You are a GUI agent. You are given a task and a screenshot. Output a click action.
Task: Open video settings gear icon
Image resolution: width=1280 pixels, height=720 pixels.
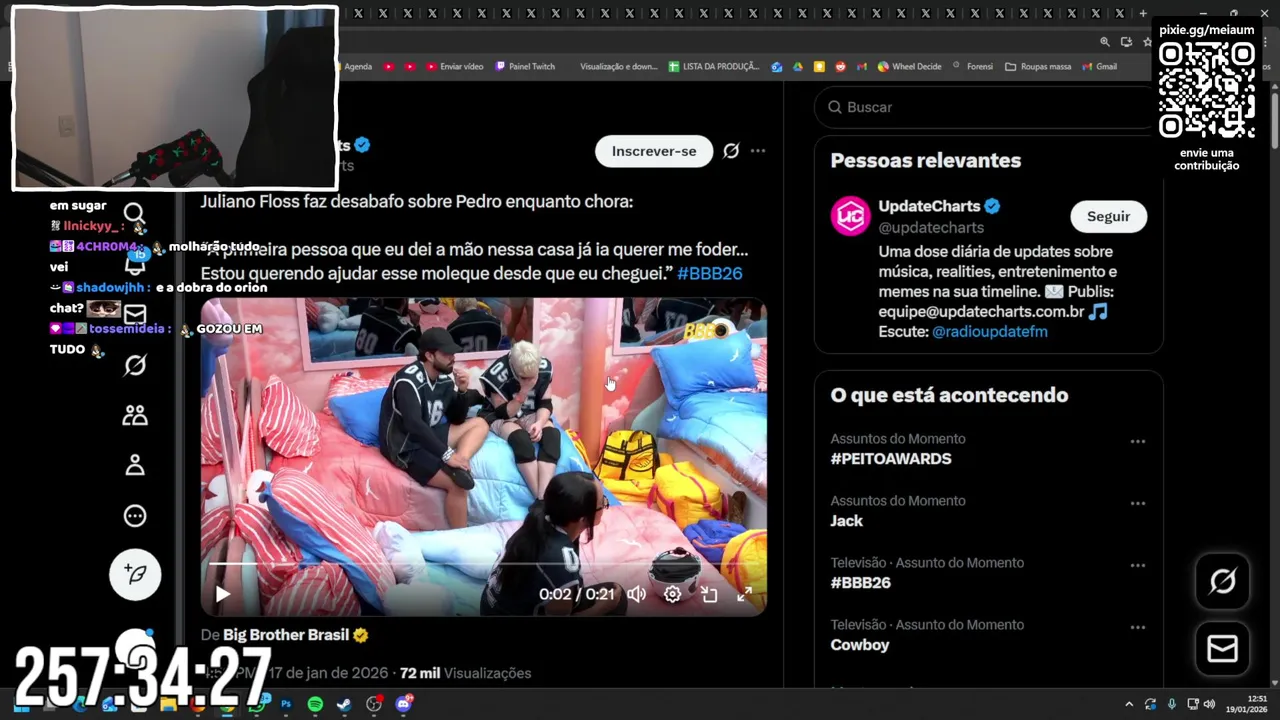click(x=673, y=594)
